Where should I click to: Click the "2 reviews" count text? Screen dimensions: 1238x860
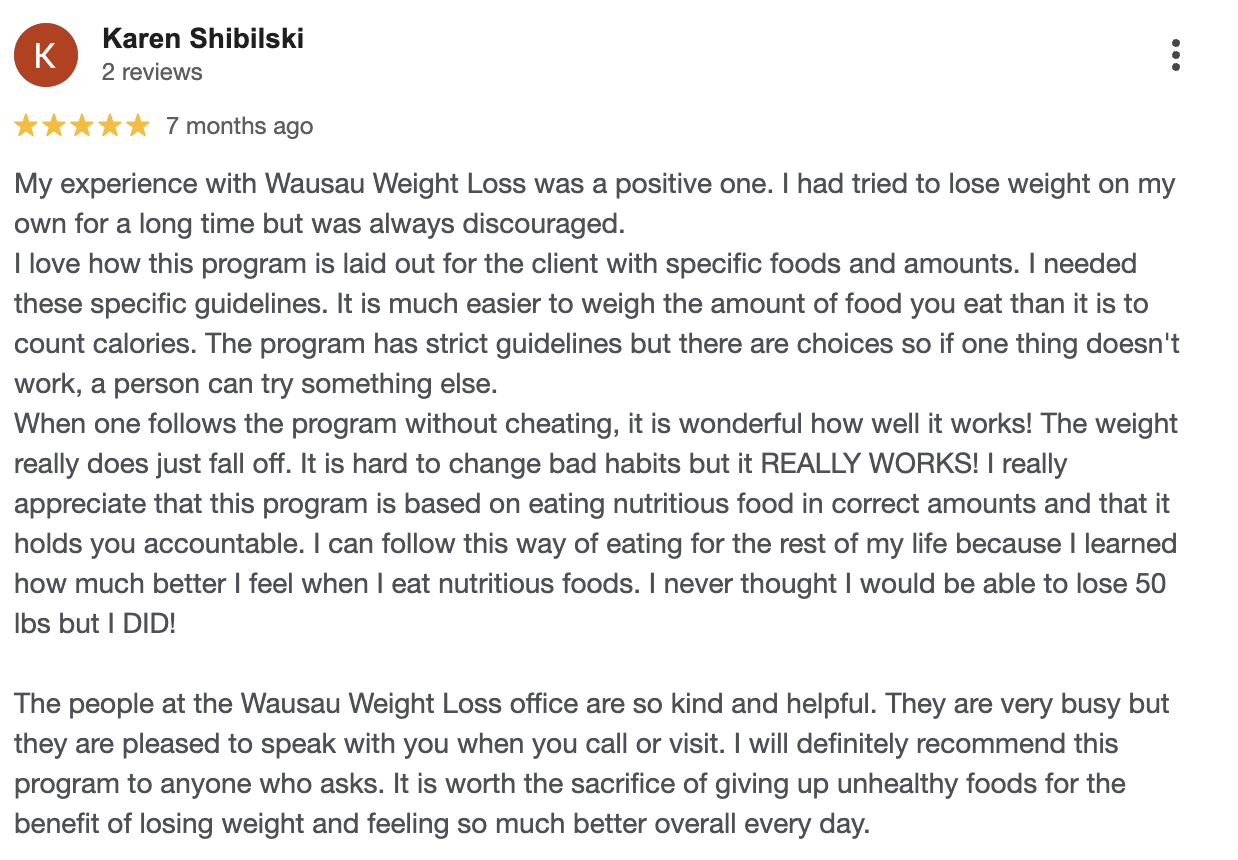152,72
